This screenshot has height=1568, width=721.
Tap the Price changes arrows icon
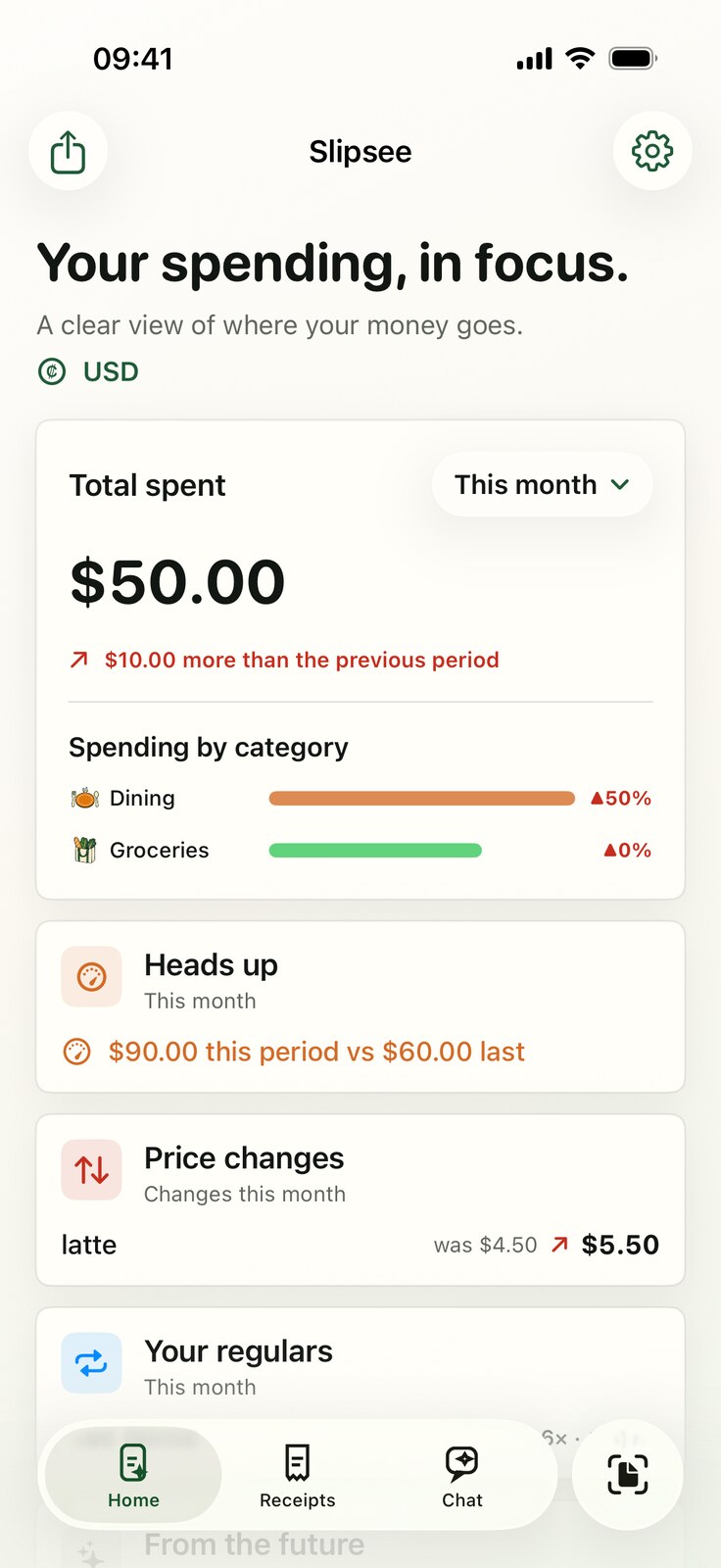(x=91, y=1169)
